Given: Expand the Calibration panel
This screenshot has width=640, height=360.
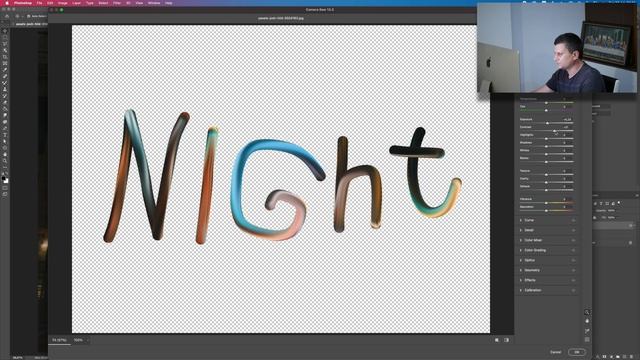Looking at the screenshot, I should click(x=521, y=290).
